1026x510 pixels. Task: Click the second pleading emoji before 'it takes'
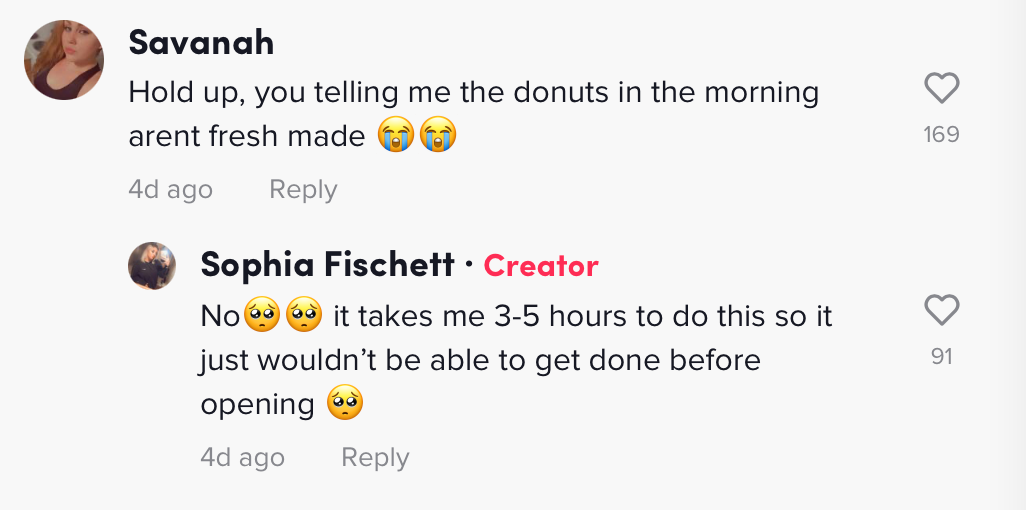[304, 315]
